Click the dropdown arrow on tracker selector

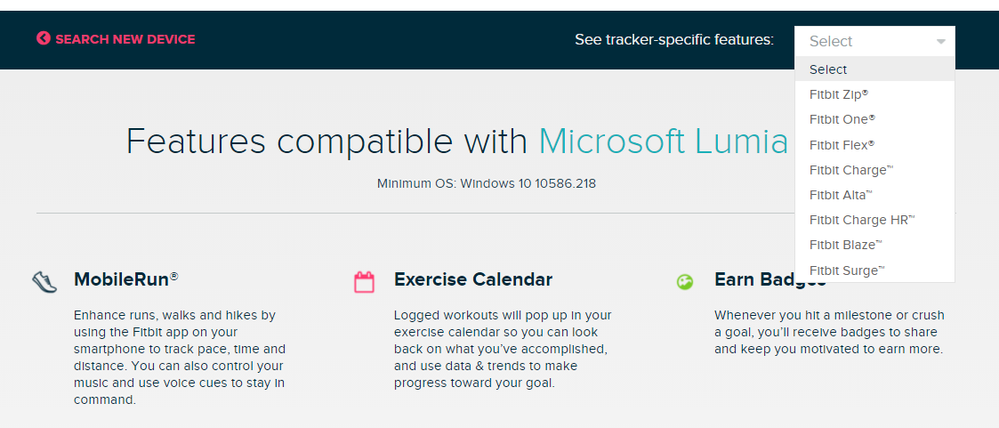coord(941,41)
